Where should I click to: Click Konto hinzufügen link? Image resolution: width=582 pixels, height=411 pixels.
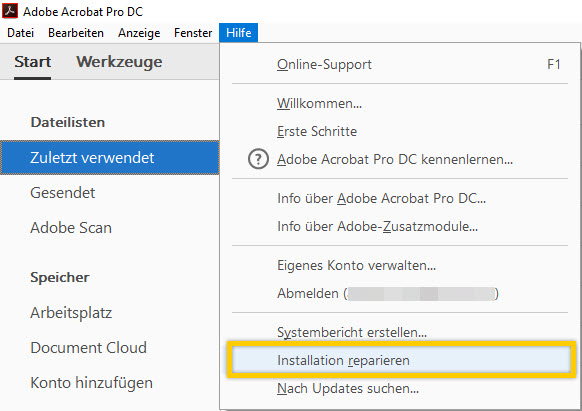click(x=91, y=383)
